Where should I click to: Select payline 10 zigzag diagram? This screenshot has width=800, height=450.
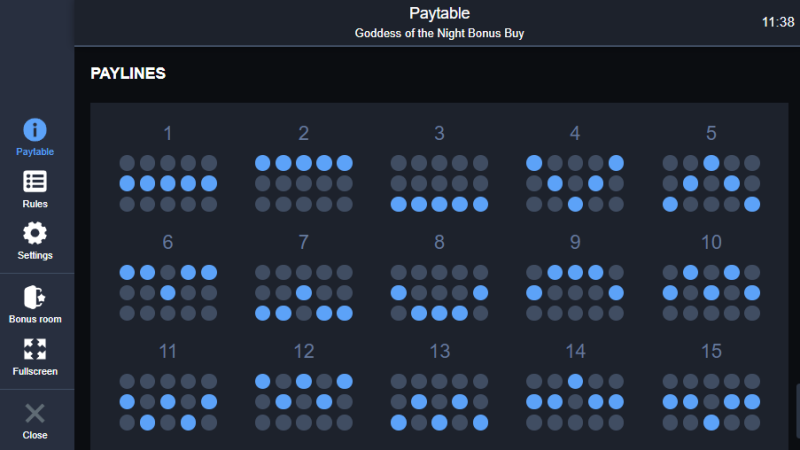pos(711,293)
